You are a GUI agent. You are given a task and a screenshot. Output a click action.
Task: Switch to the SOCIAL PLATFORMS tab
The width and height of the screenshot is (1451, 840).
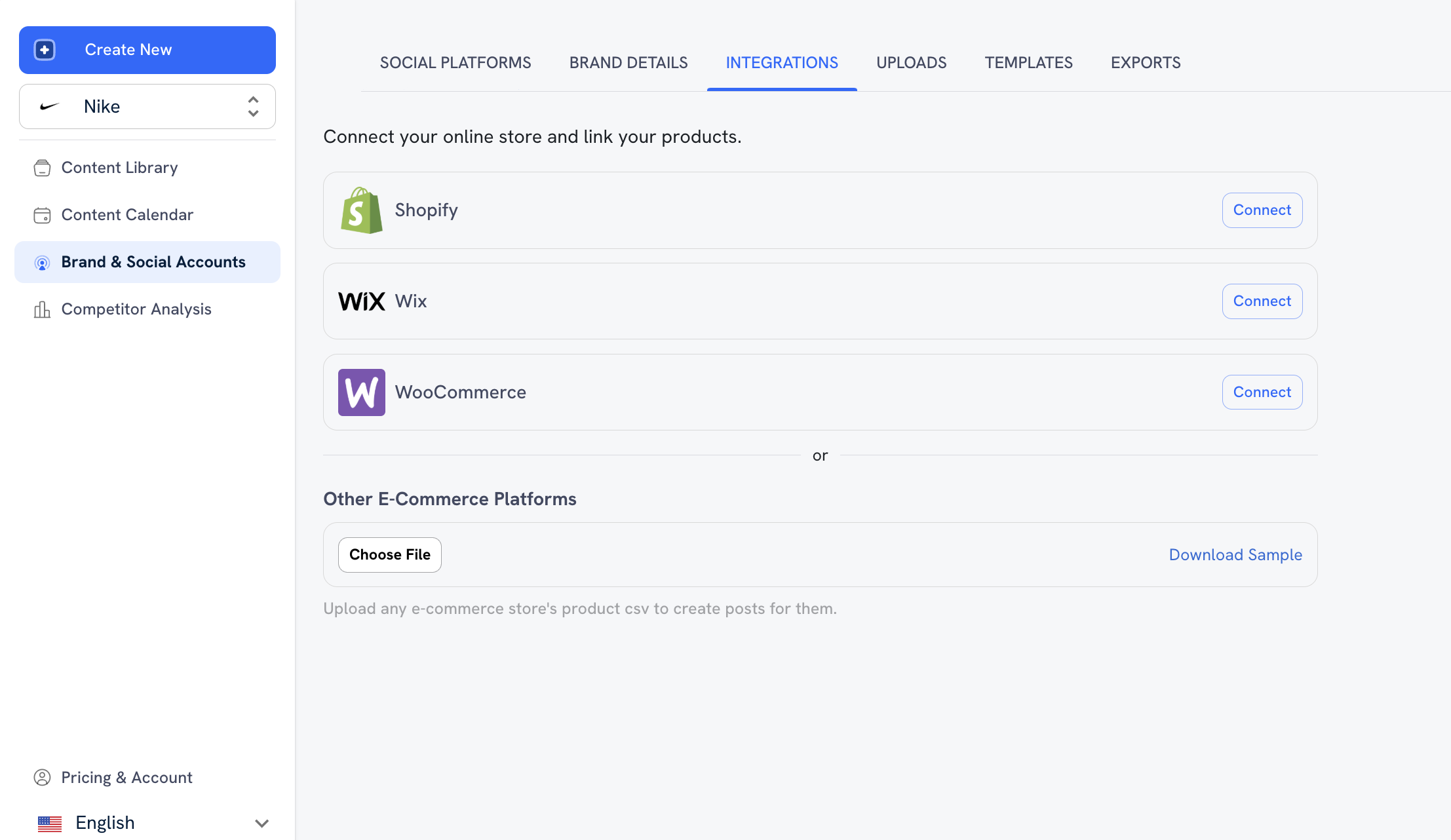point(455,62)
